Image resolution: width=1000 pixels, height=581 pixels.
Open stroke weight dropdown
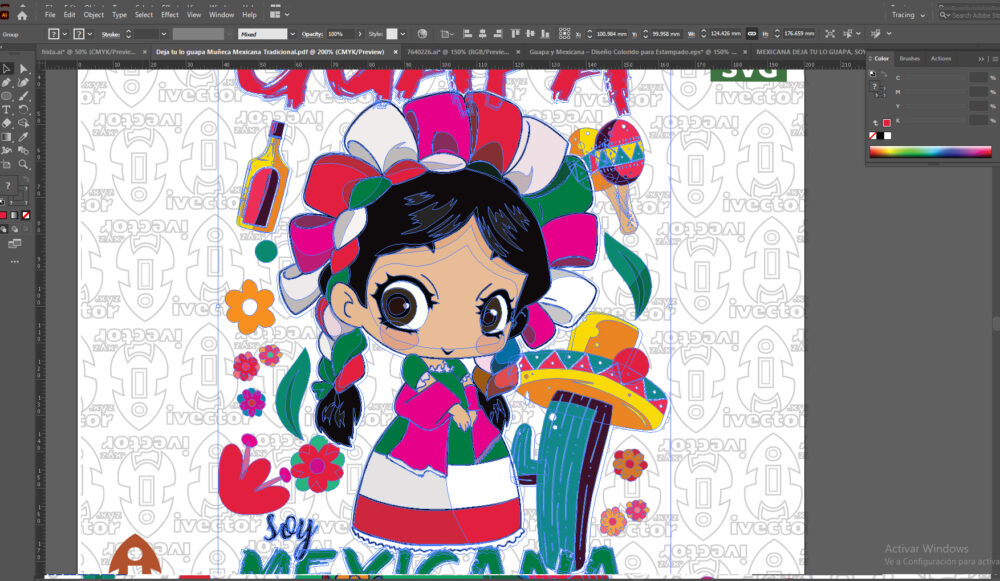pyautogui.click(x=164, y=34)
